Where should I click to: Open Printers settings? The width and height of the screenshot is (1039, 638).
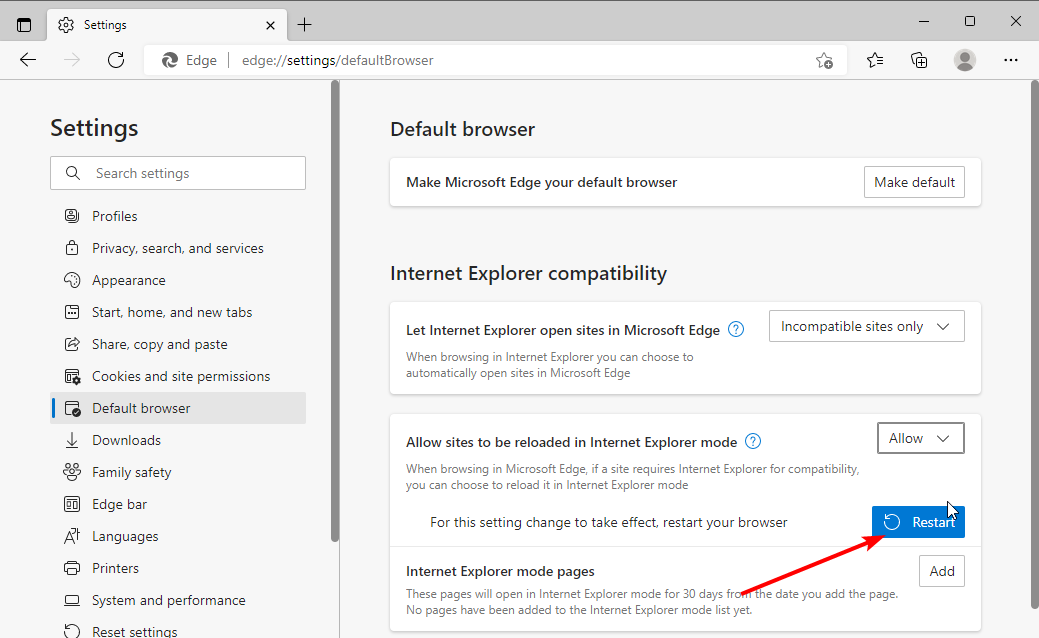178,568
